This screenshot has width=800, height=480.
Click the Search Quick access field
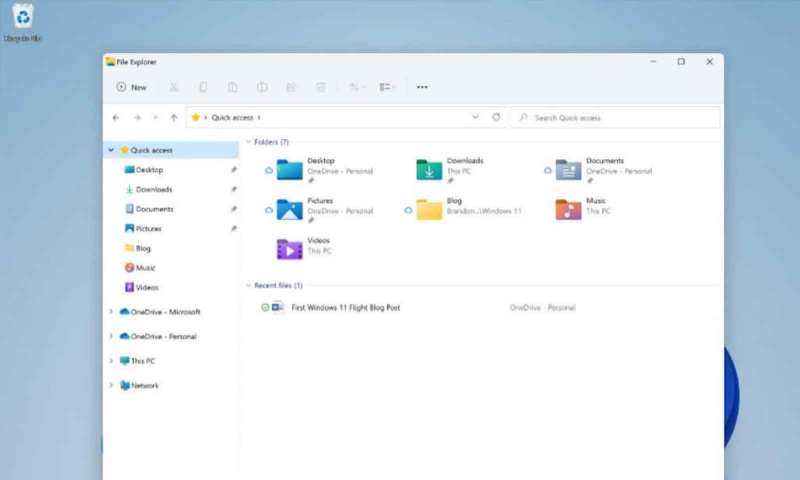(x=616, y=118)
